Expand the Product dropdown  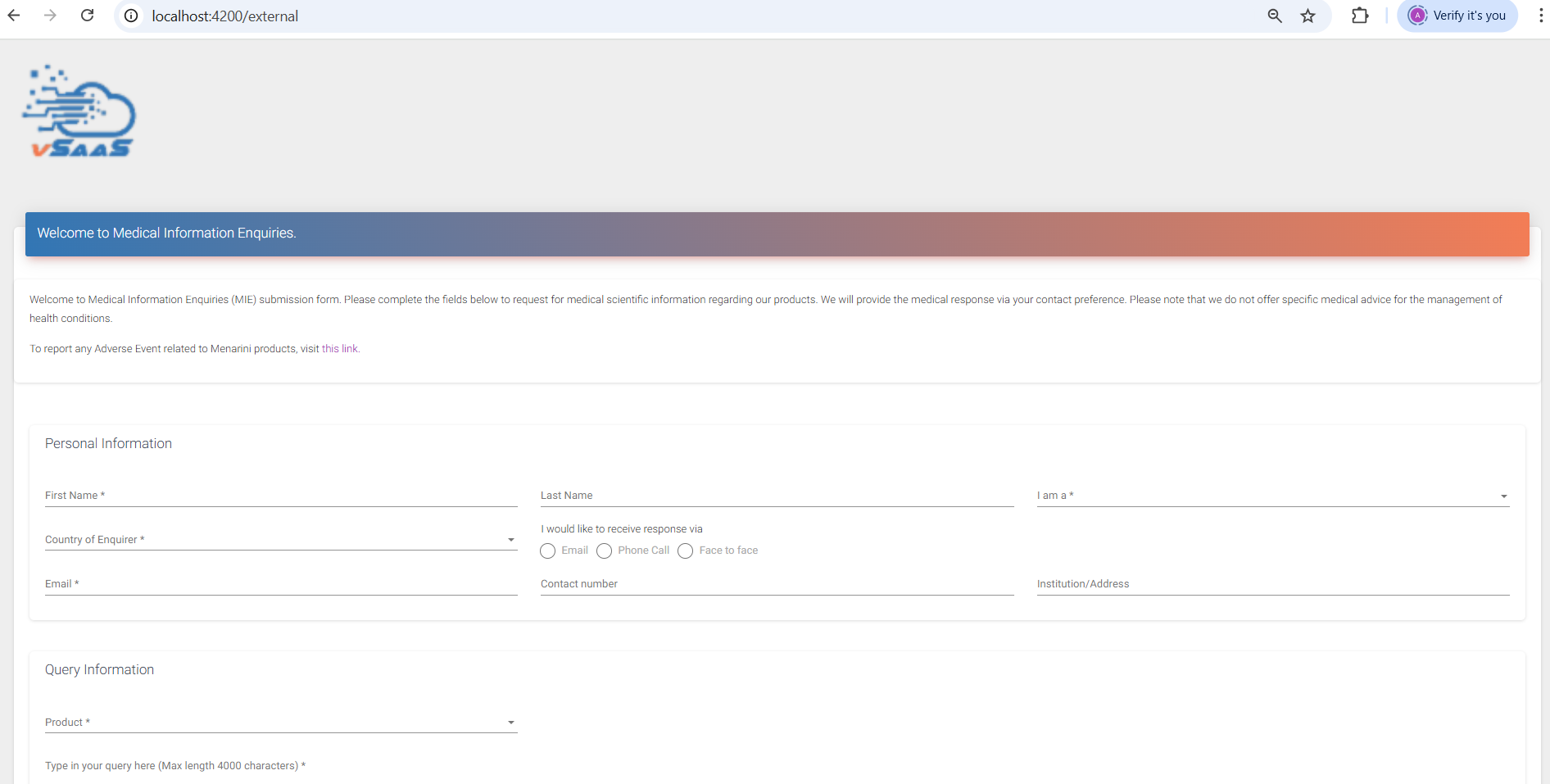coord(280,723)
